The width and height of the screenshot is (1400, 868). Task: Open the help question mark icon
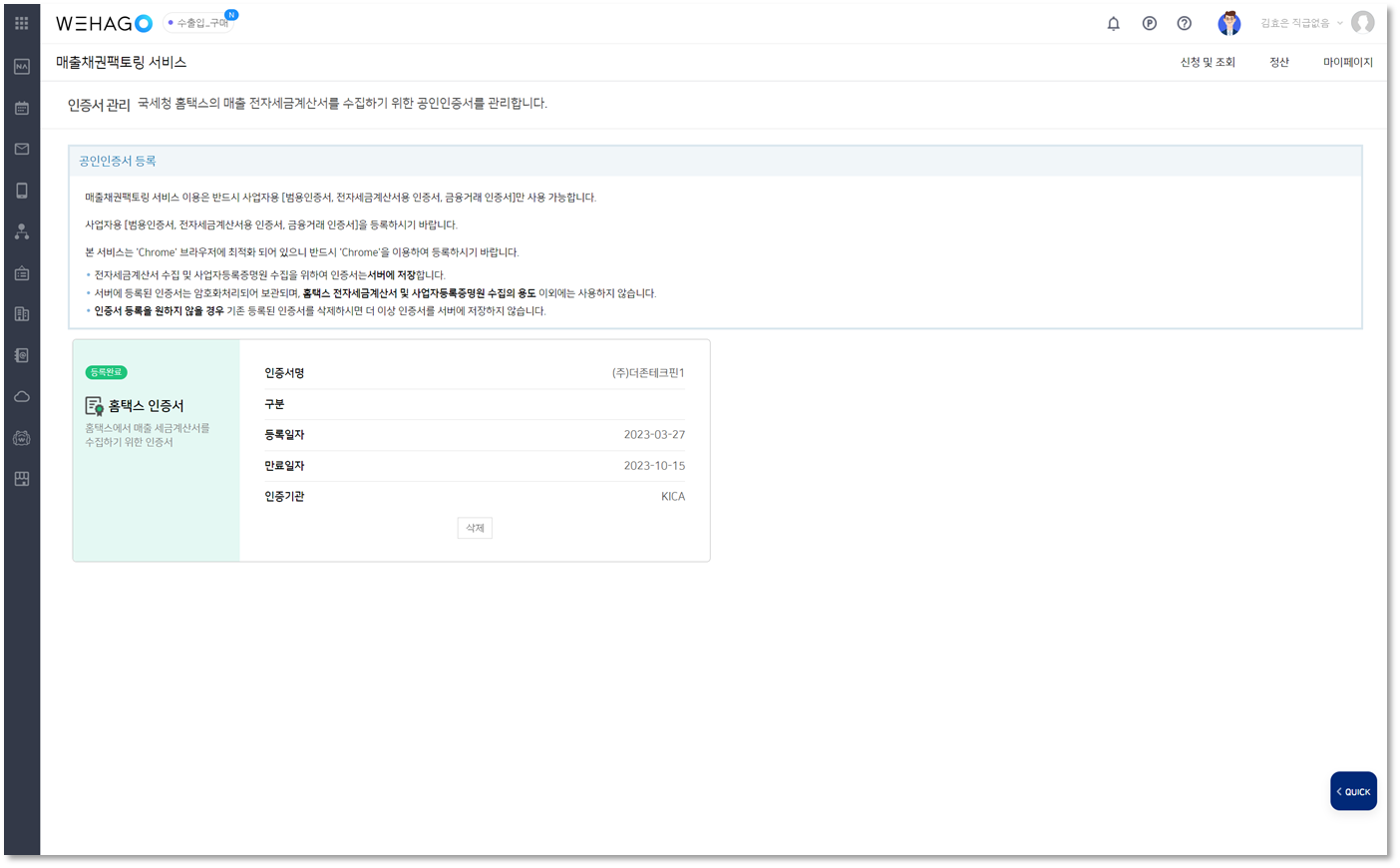click(x=1184, y=23)
